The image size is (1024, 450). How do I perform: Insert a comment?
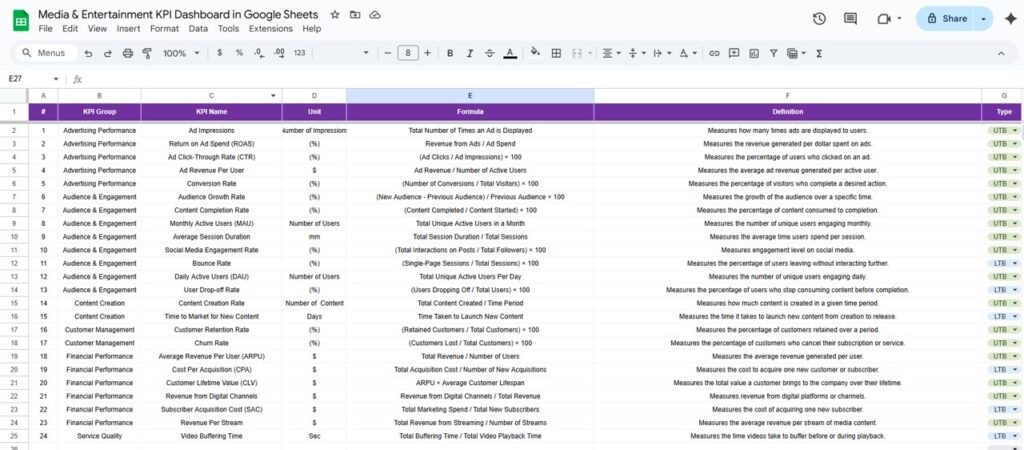(734, 54)
